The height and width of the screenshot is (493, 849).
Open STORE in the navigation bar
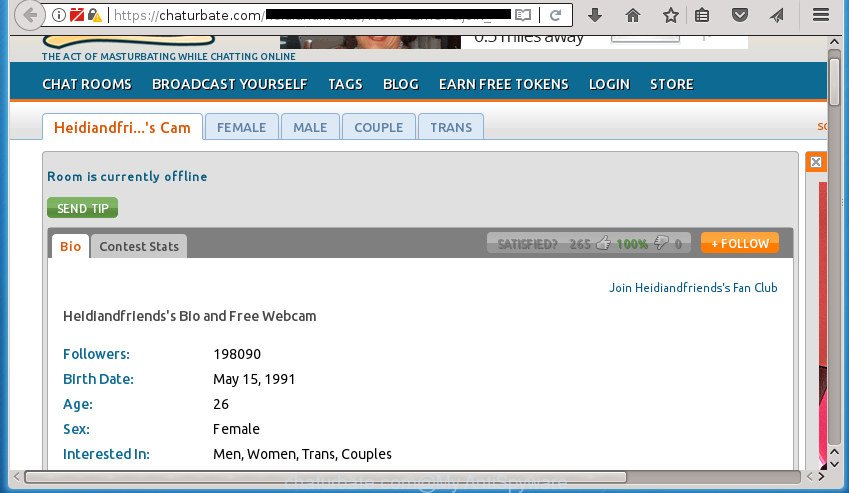(x=671, y=84)
